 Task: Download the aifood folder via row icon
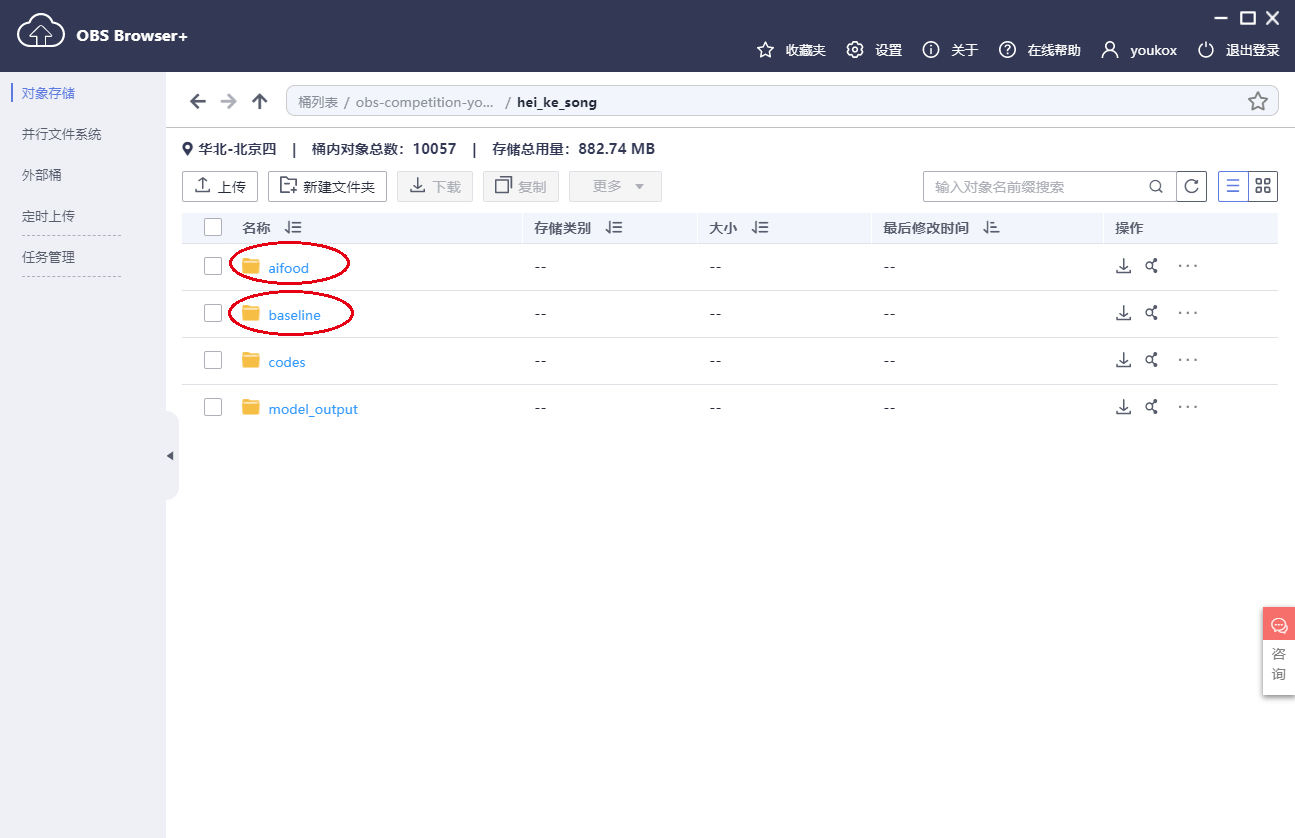1123,265
